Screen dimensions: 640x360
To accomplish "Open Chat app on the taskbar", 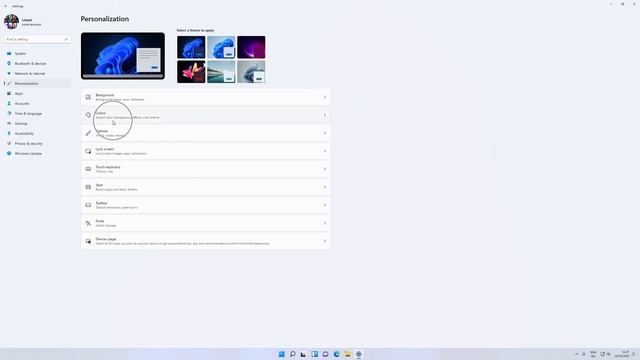I will click(x=325, y=354).
